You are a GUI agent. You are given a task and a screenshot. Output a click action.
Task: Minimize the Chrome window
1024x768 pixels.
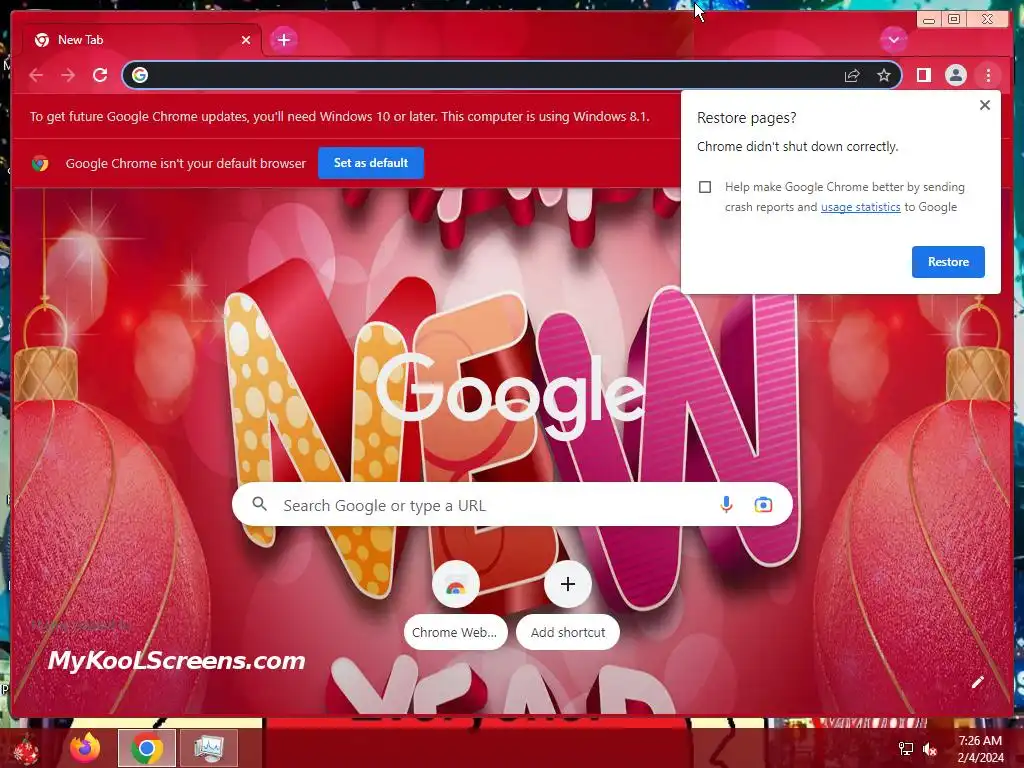pos(929,20)
